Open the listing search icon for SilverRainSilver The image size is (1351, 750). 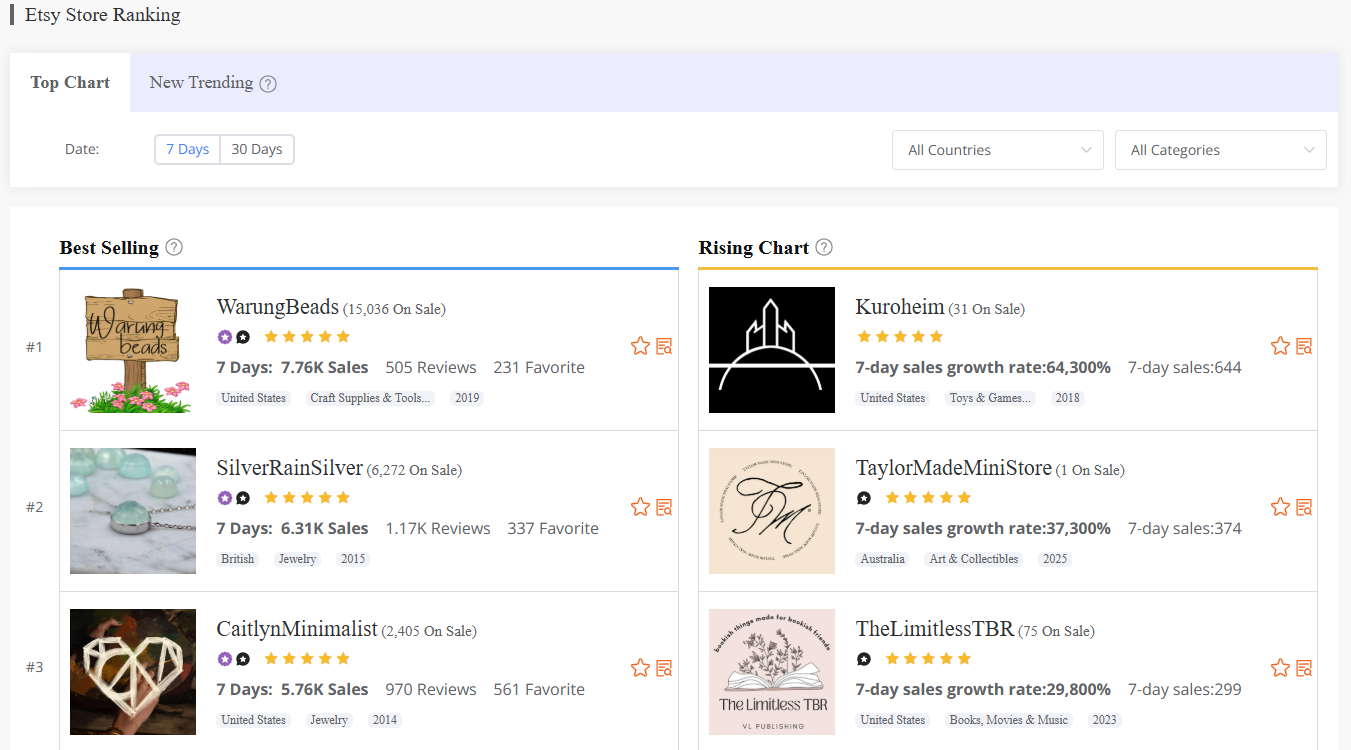[664, 507]
